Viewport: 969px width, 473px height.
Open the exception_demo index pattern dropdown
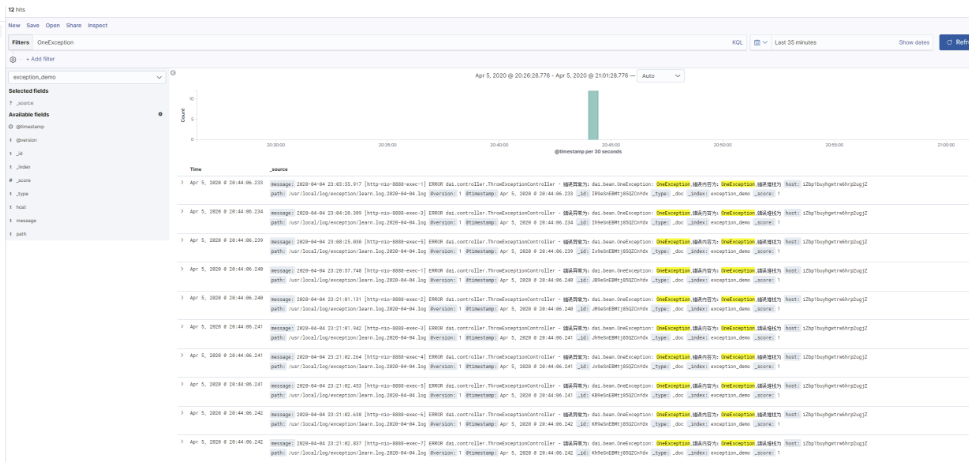tap(87, 77)
